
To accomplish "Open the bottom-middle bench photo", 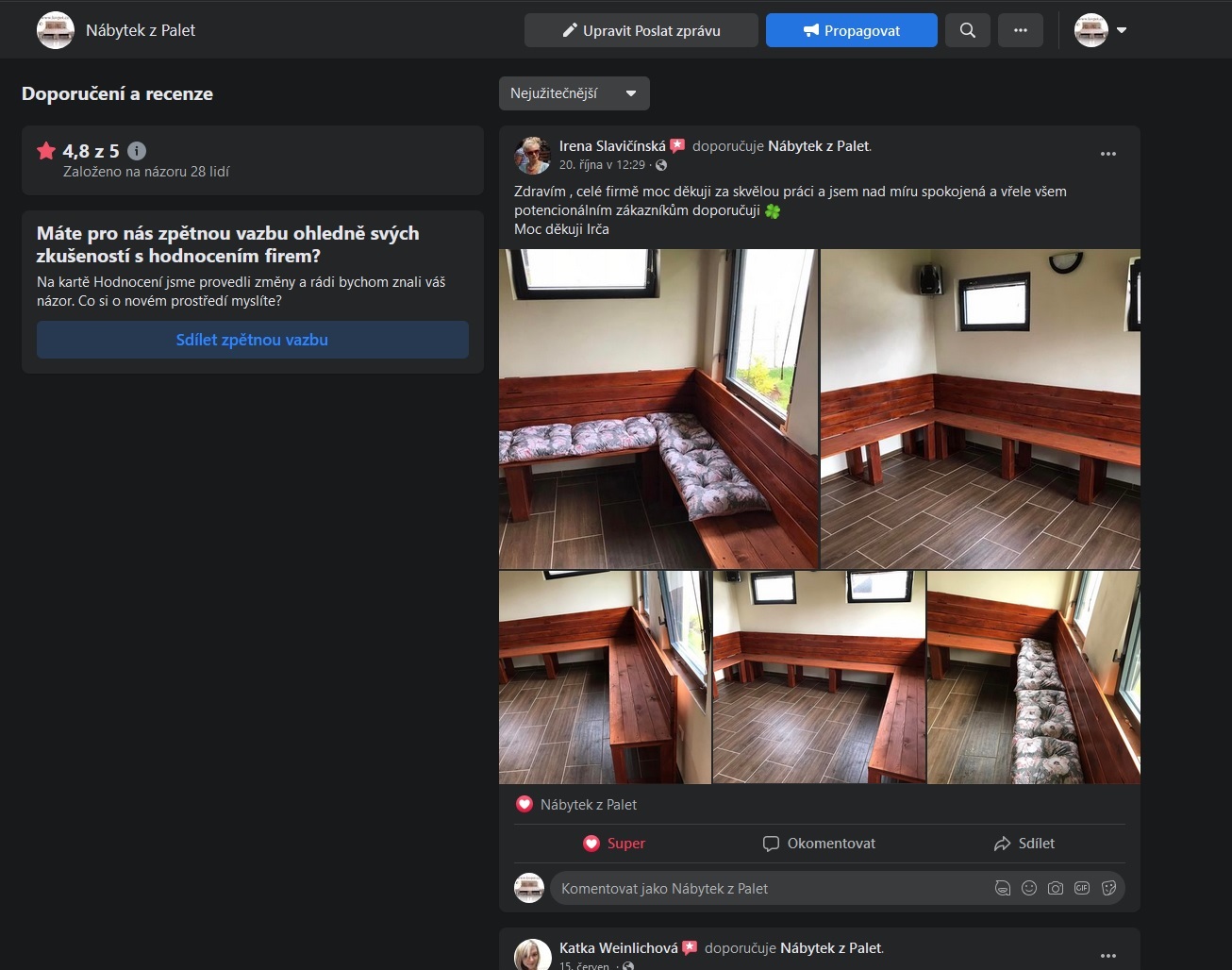I will click(x=819, y=677).
